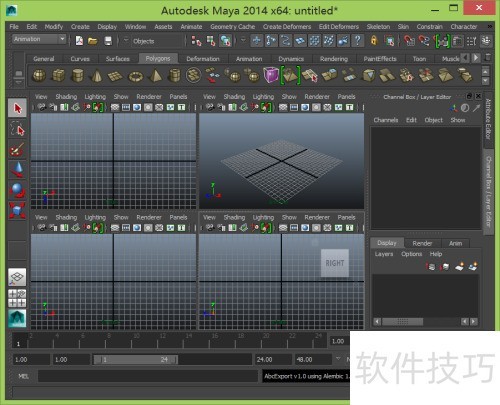Open Options menu in Layer Editor
The width and height of the screenshot is (500, 405).
tap(411, 254)
